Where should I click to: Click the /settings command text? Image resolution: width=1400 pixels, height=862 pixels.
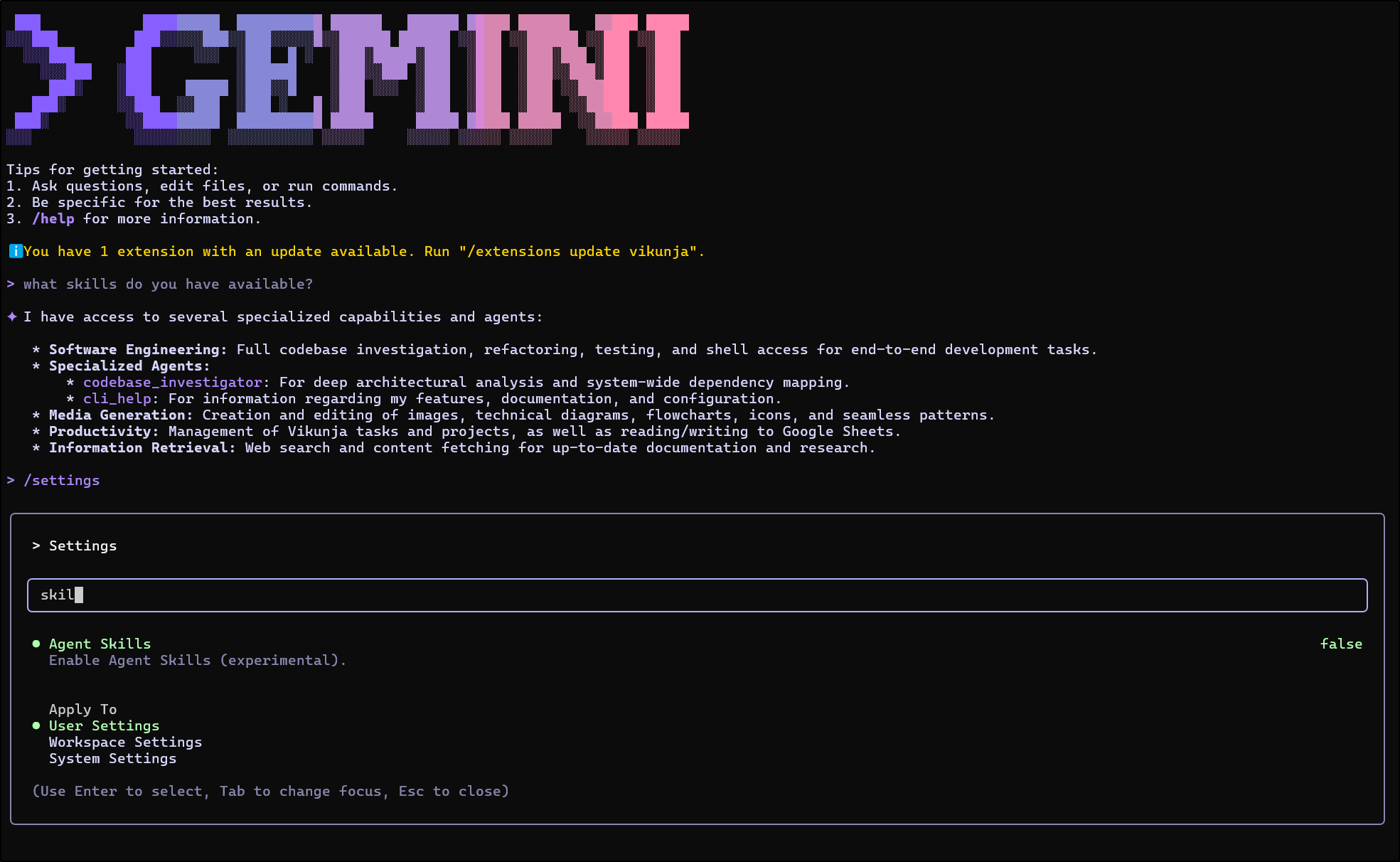click(x=62, y=480)
